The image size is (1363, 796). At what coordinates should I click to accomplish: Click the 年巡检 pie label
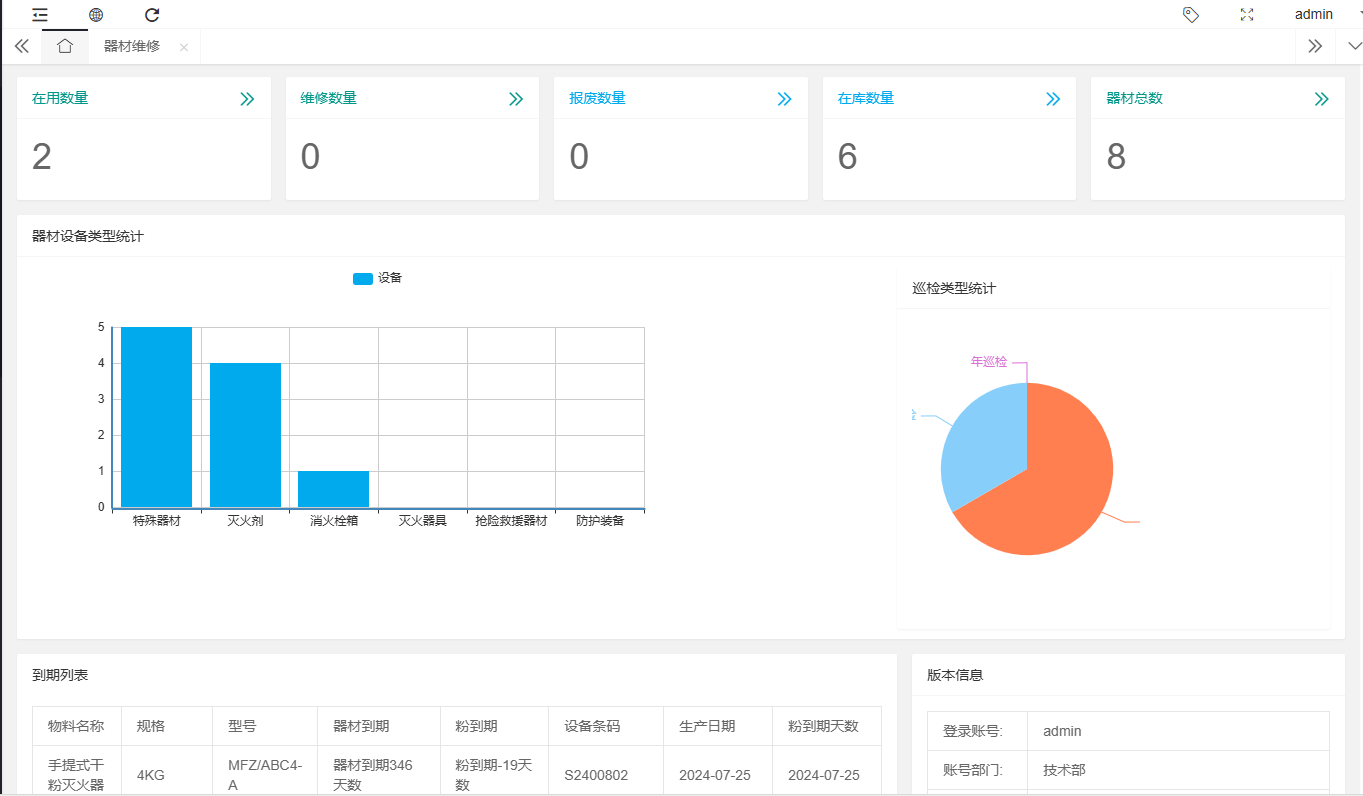989,362
